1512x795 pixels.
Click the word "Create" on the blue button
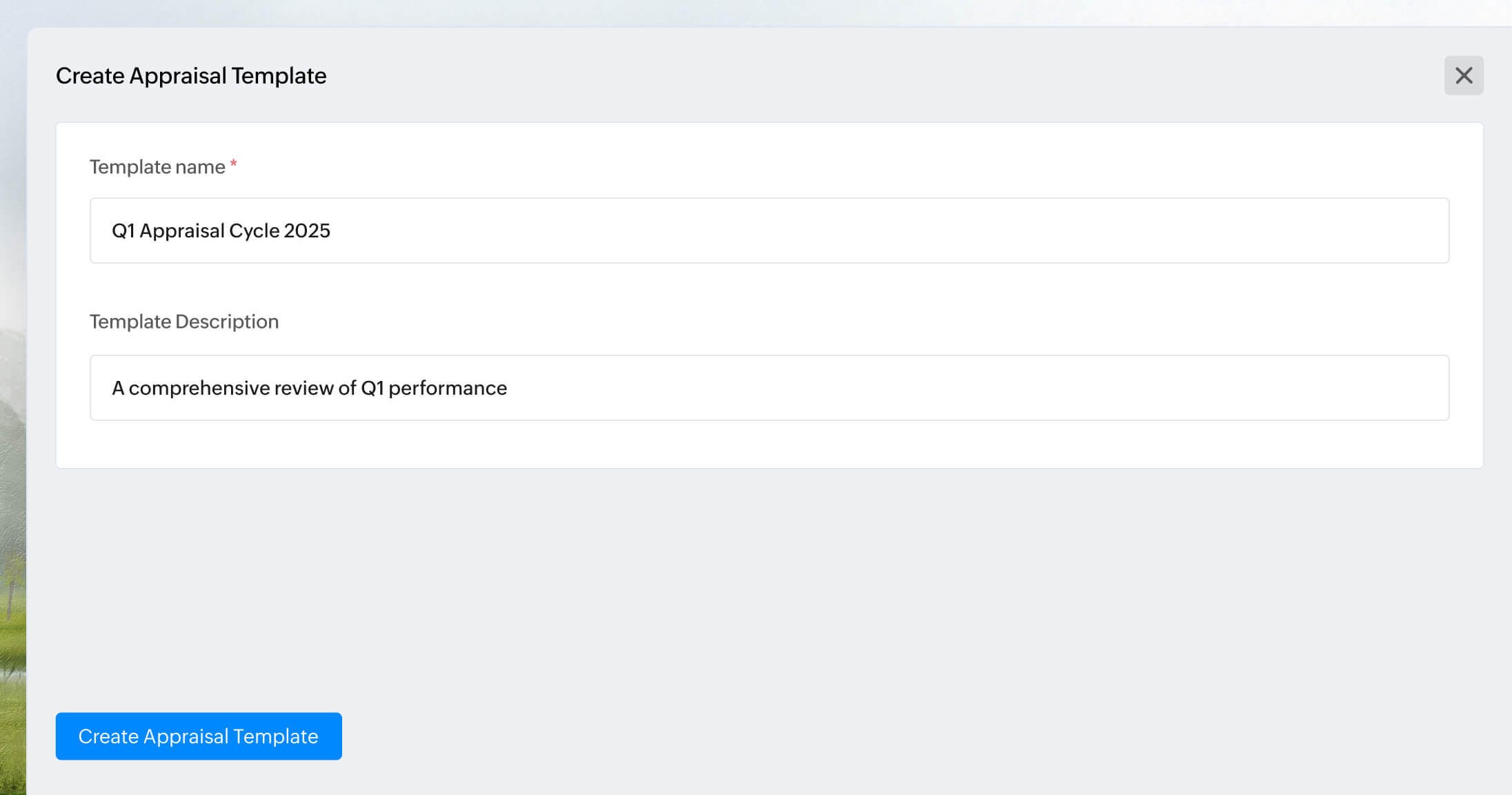pos(108,736)
